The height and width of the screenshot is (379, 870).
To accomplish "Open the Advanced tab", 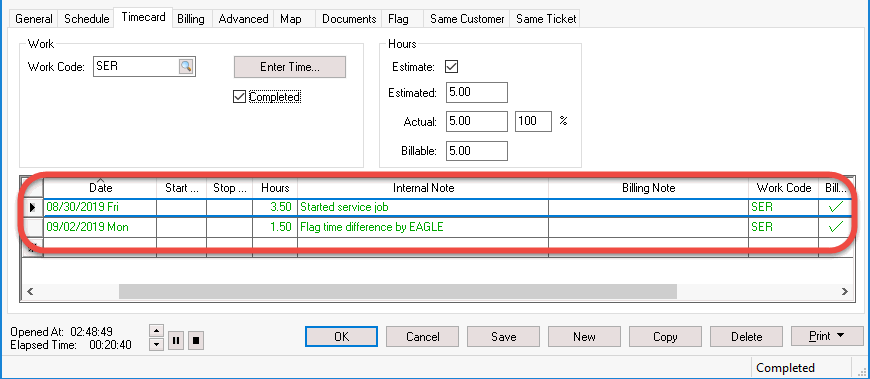I will coord(243,19).
